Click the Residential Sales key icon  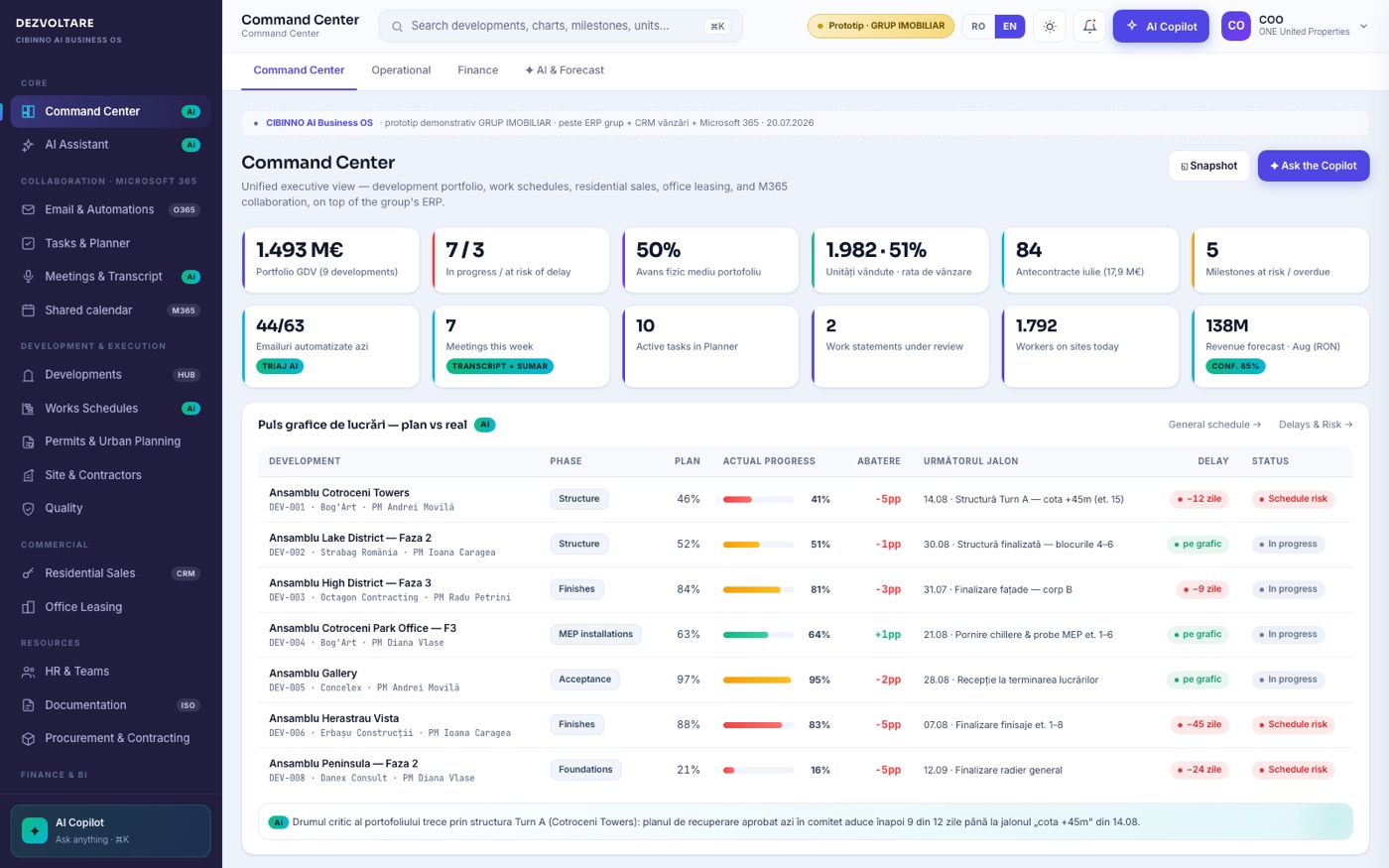(x=28, y=573)
